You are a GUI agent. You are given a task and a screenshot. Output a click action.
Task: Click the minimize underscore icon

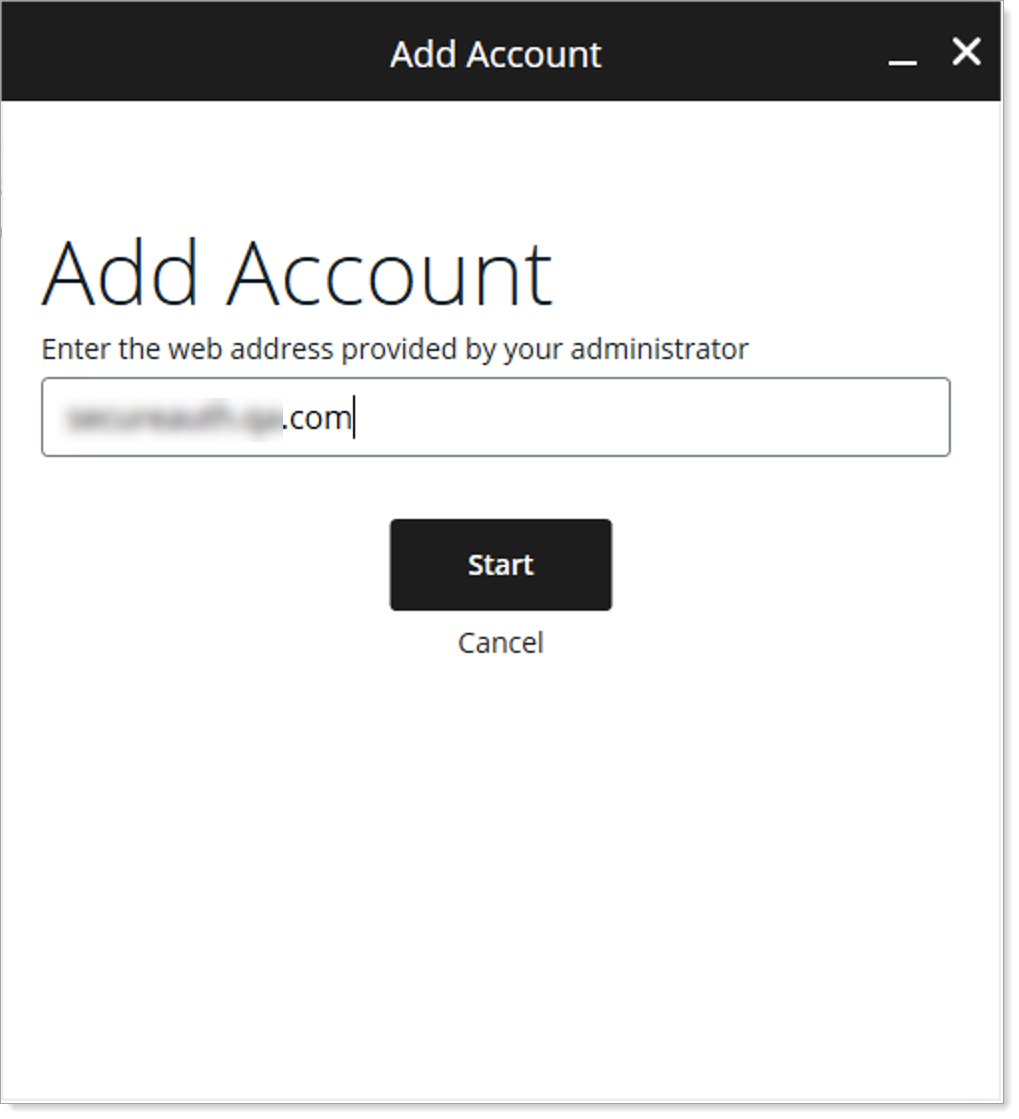point(902,60)
